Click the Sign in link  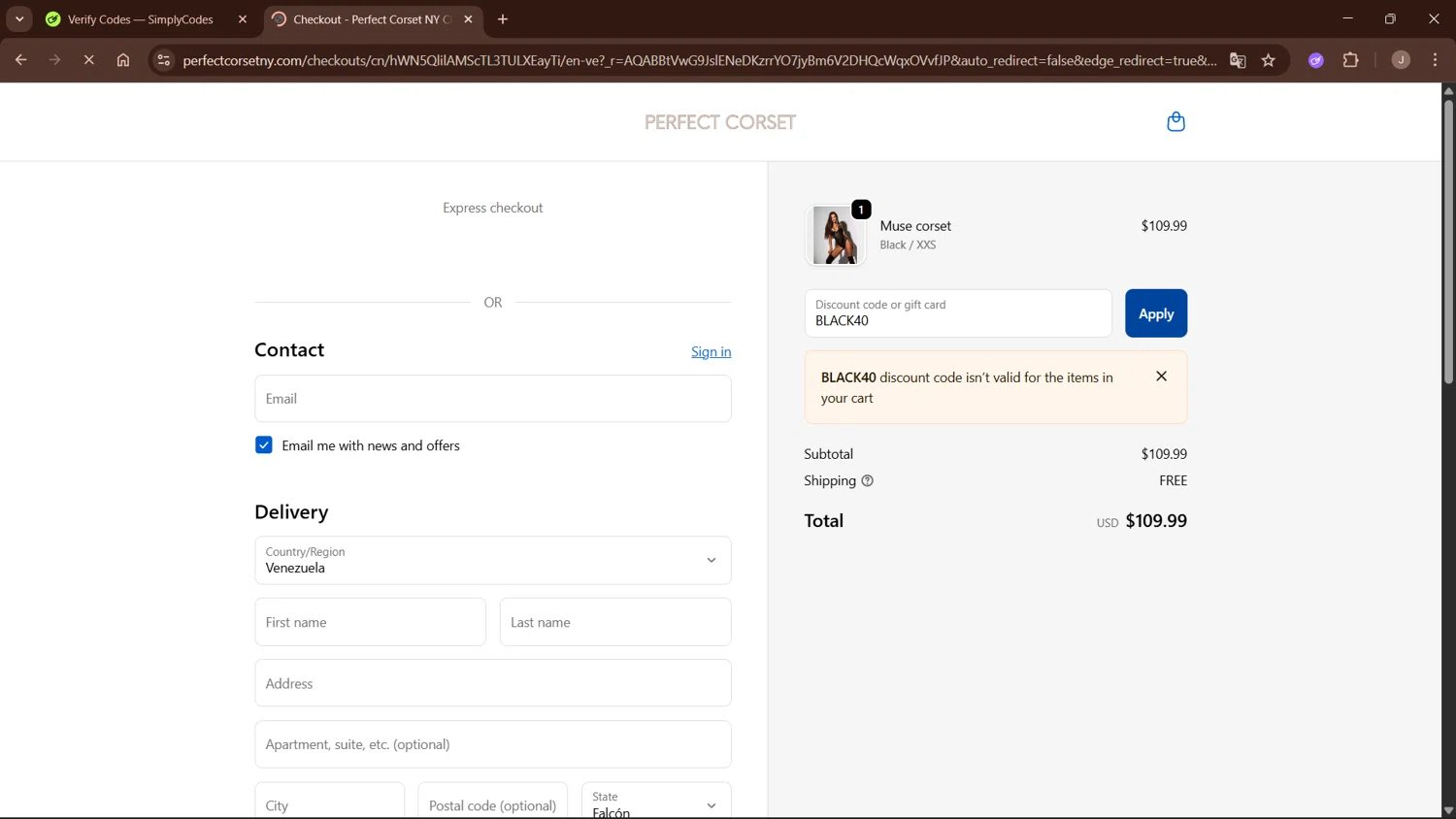coord(711,351)
